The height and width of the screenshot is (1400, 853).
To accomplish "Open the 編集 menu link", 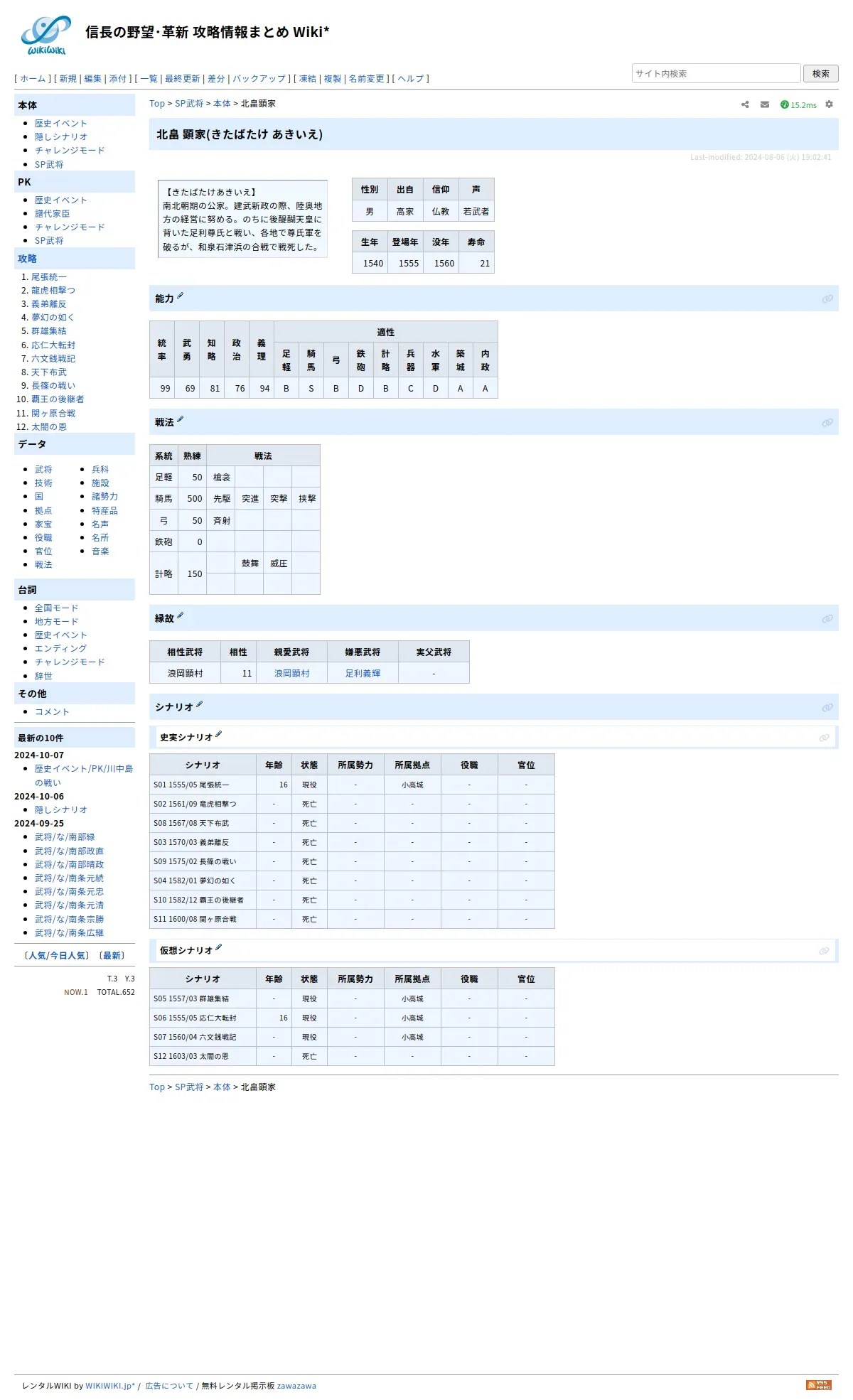I will (93, 79).
